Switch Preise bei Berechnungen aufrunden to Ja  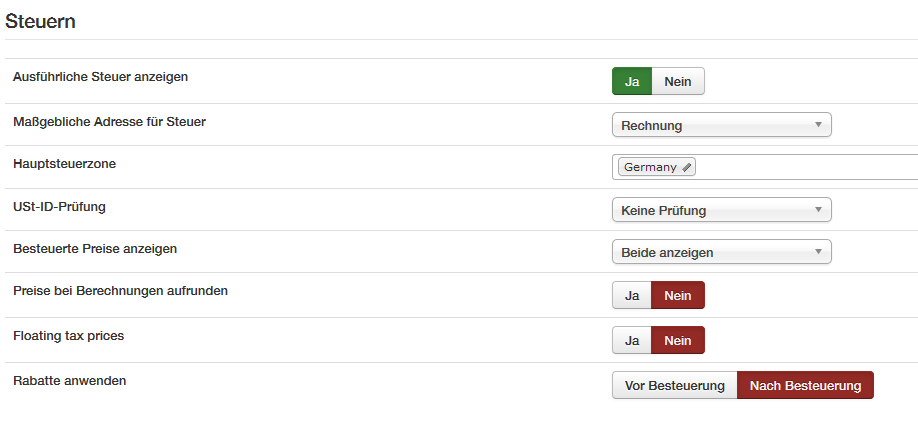coord(631,295)
